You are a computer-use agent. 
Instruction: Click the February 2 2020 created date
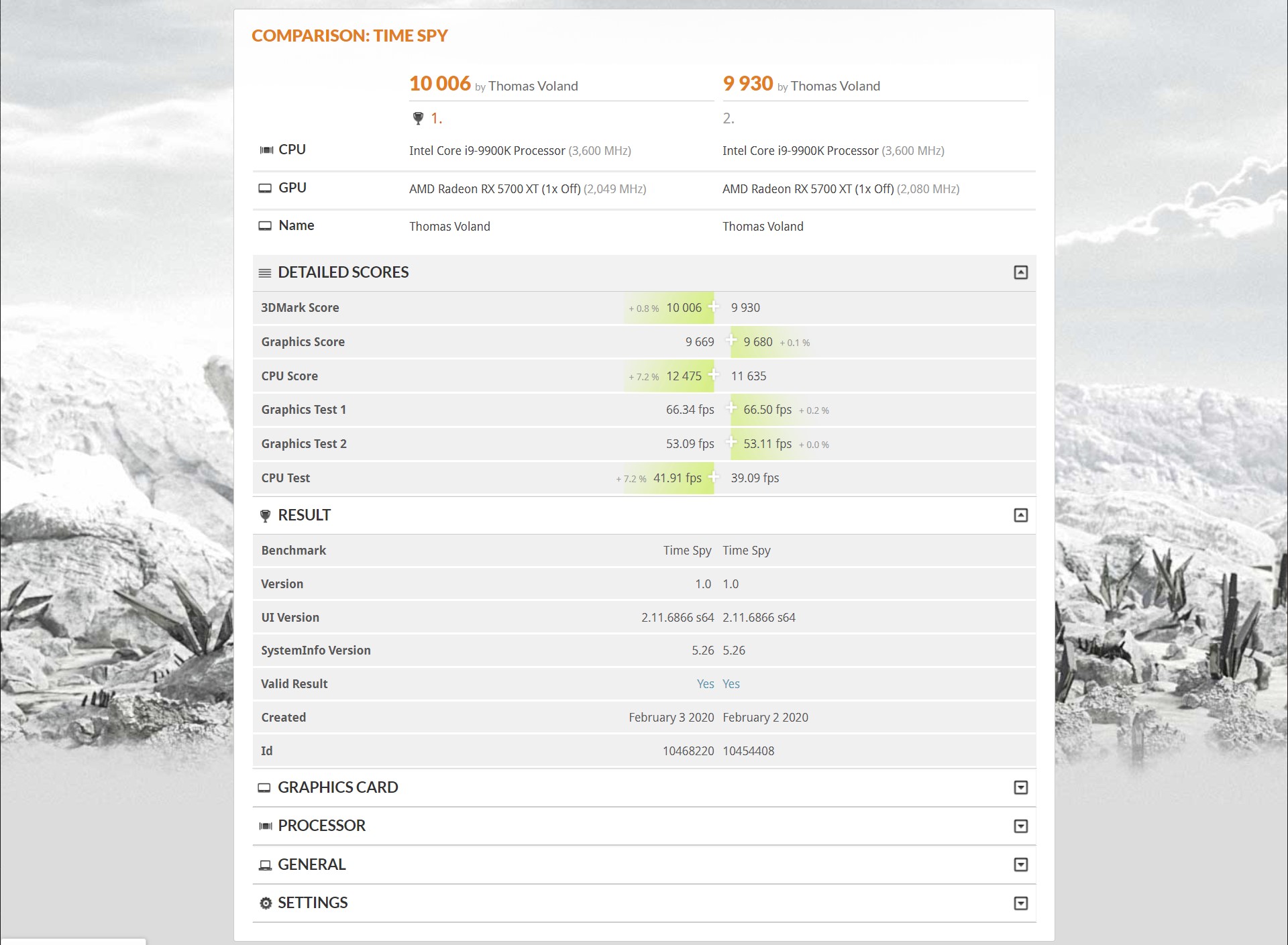[x=765, y=718]
